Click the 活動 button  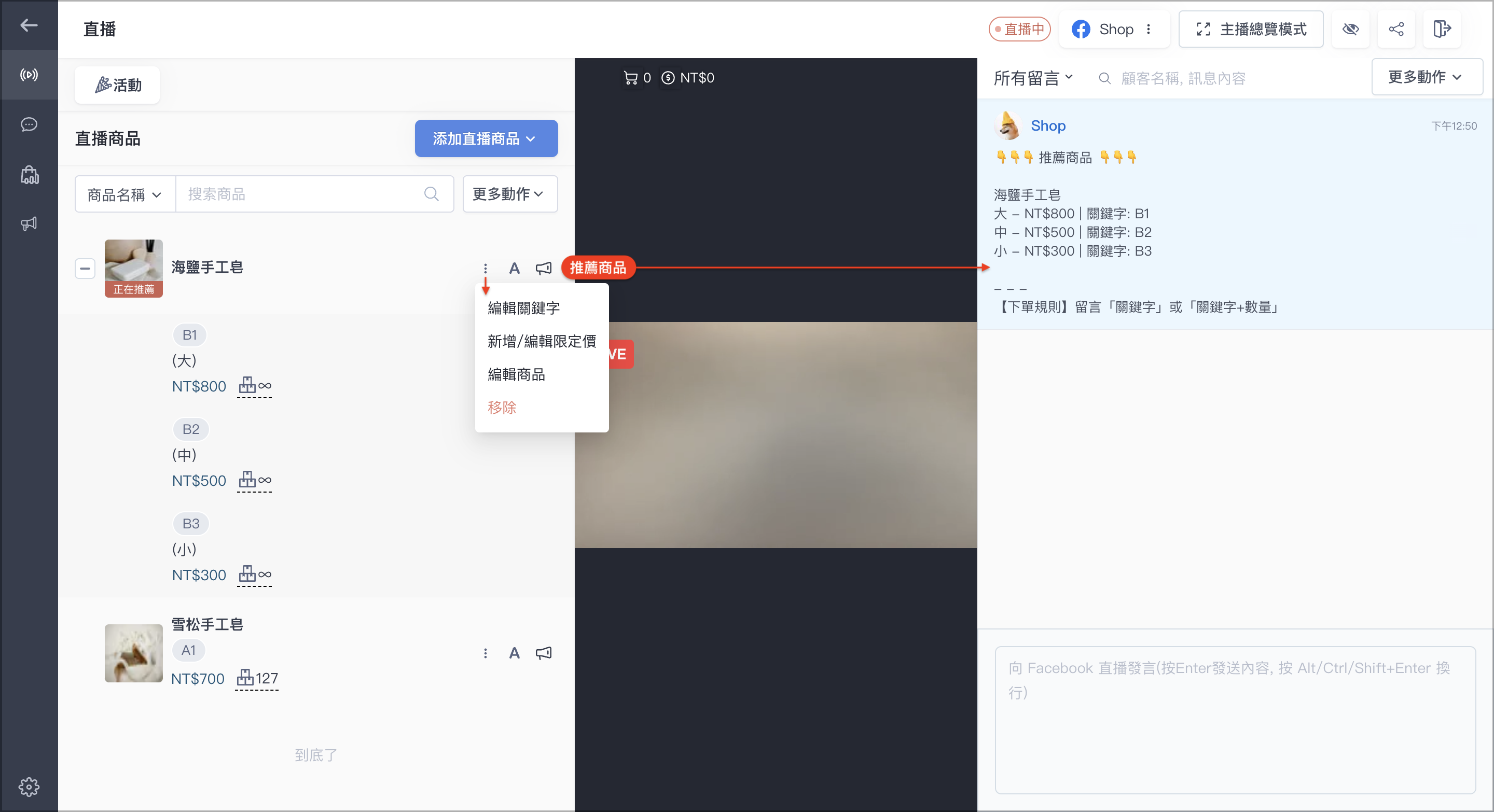pos(117,85)
